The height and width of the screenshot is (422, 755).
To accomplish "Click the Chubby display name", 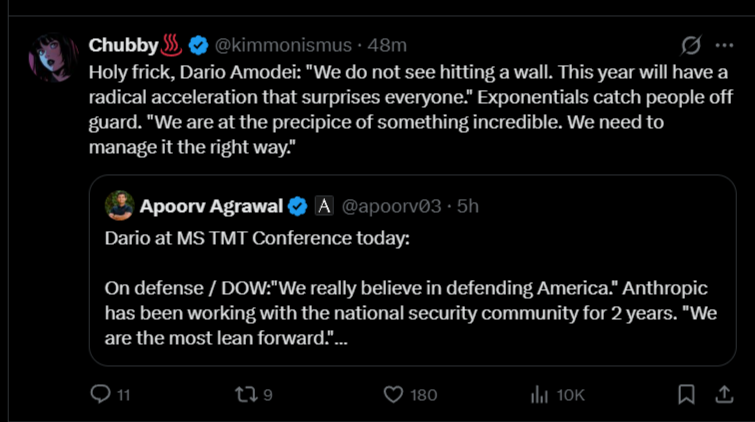I will (123, 45).
